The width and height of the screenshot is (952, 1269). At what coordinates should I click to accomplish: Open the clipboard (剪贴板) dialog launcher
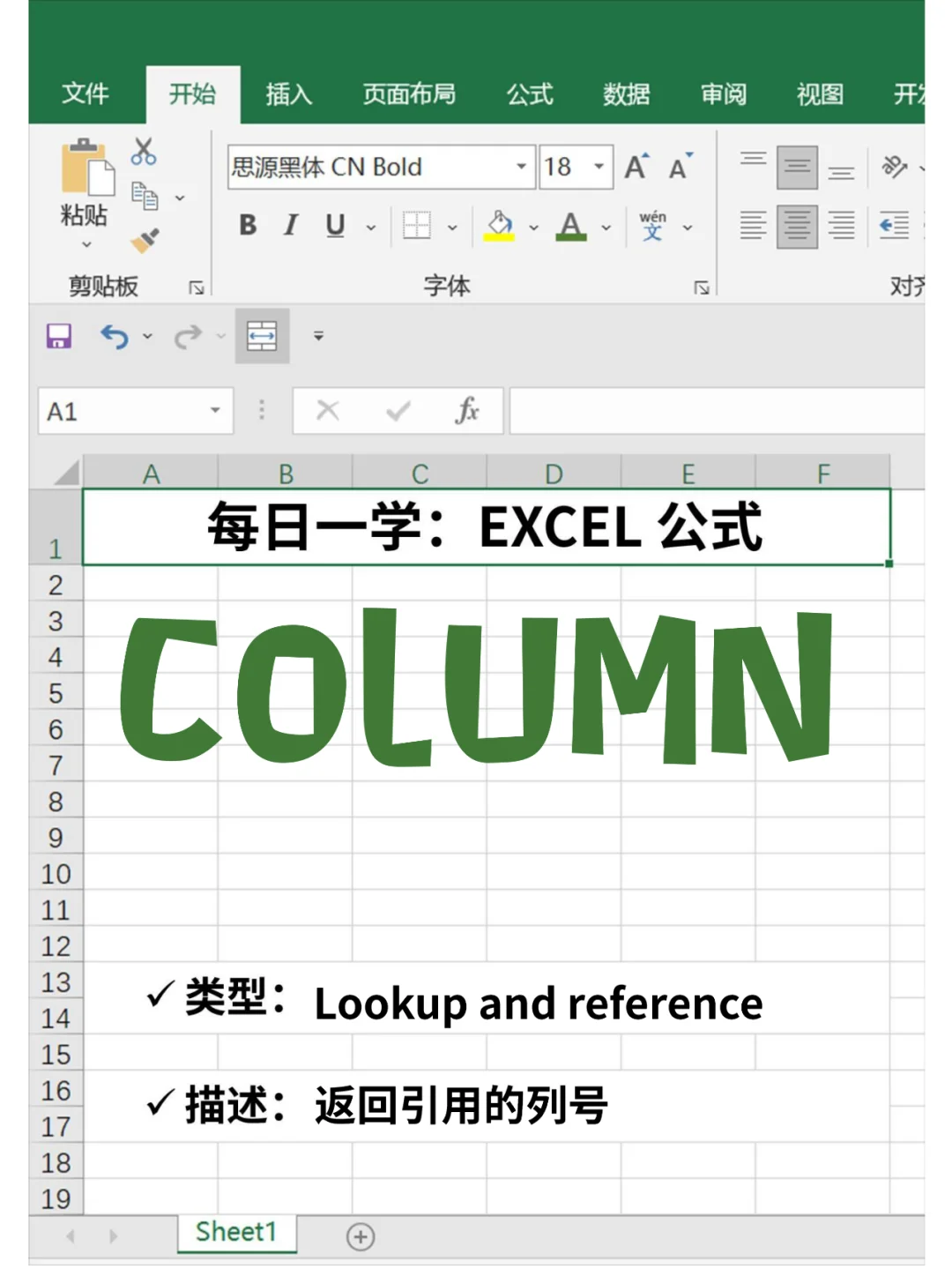tap(197, 287)
